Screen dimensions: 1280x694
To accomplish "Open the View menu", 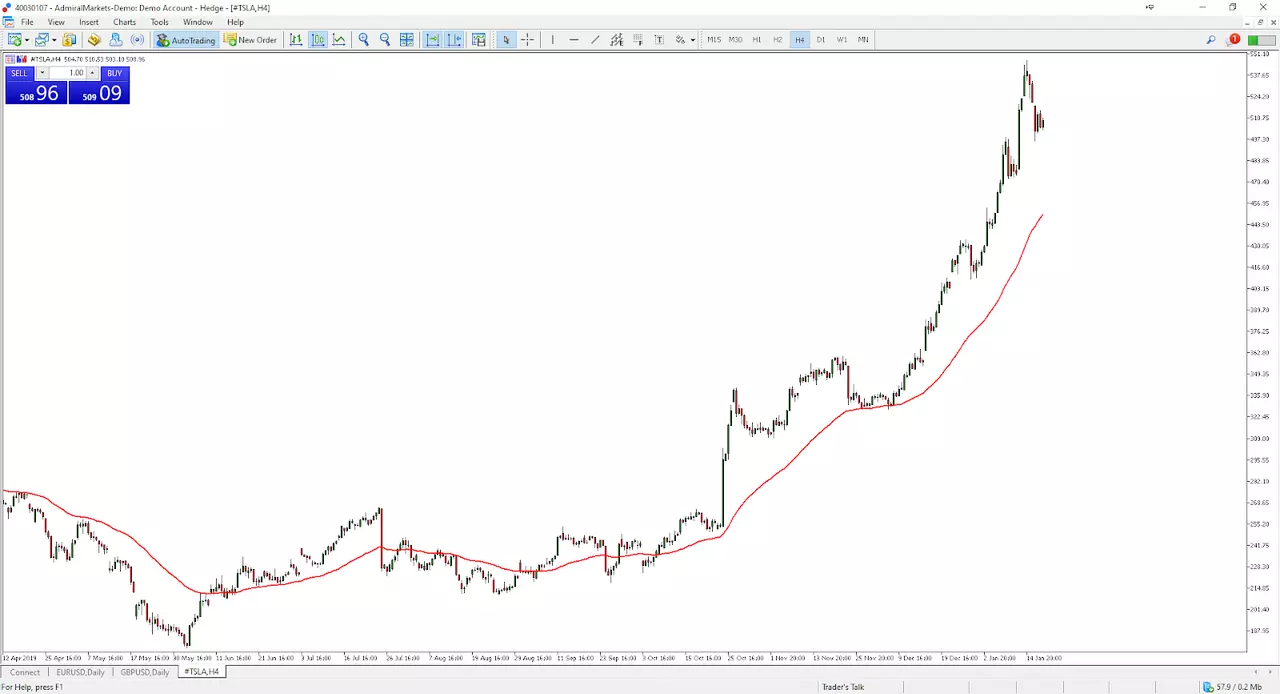I will pyautogui.click(x=56, y=22).
